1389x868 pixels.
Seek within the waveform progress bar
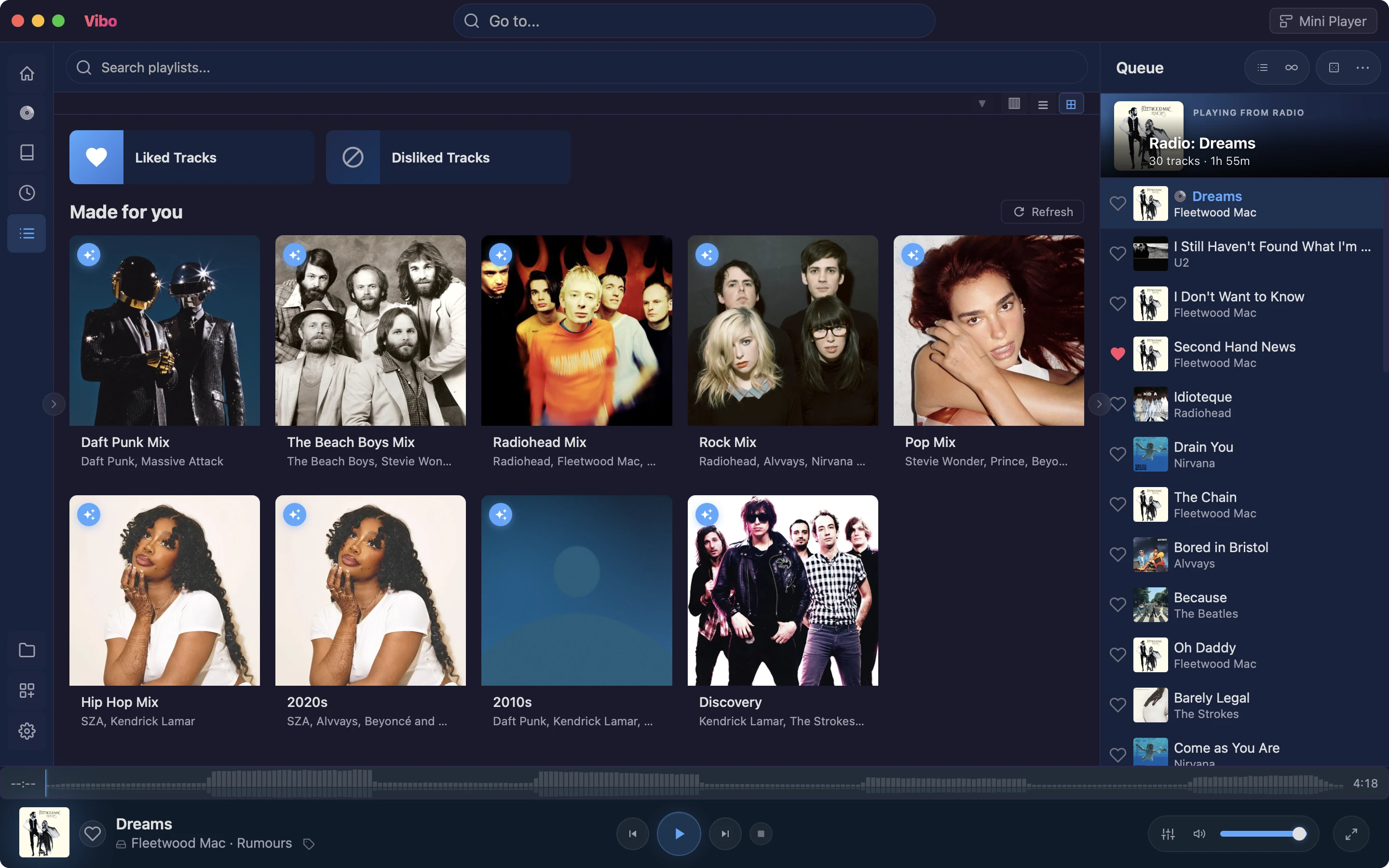tap(694, 783)
